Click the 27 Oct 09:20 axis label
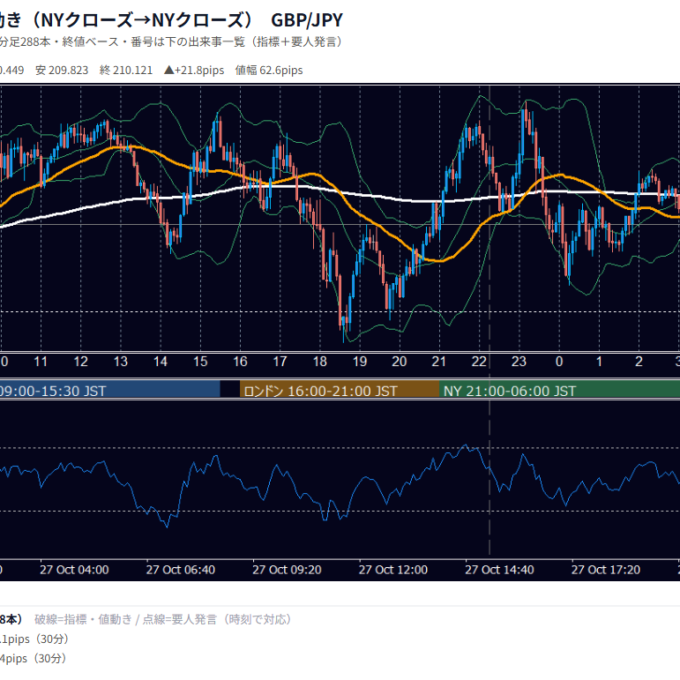 point(287,569)
